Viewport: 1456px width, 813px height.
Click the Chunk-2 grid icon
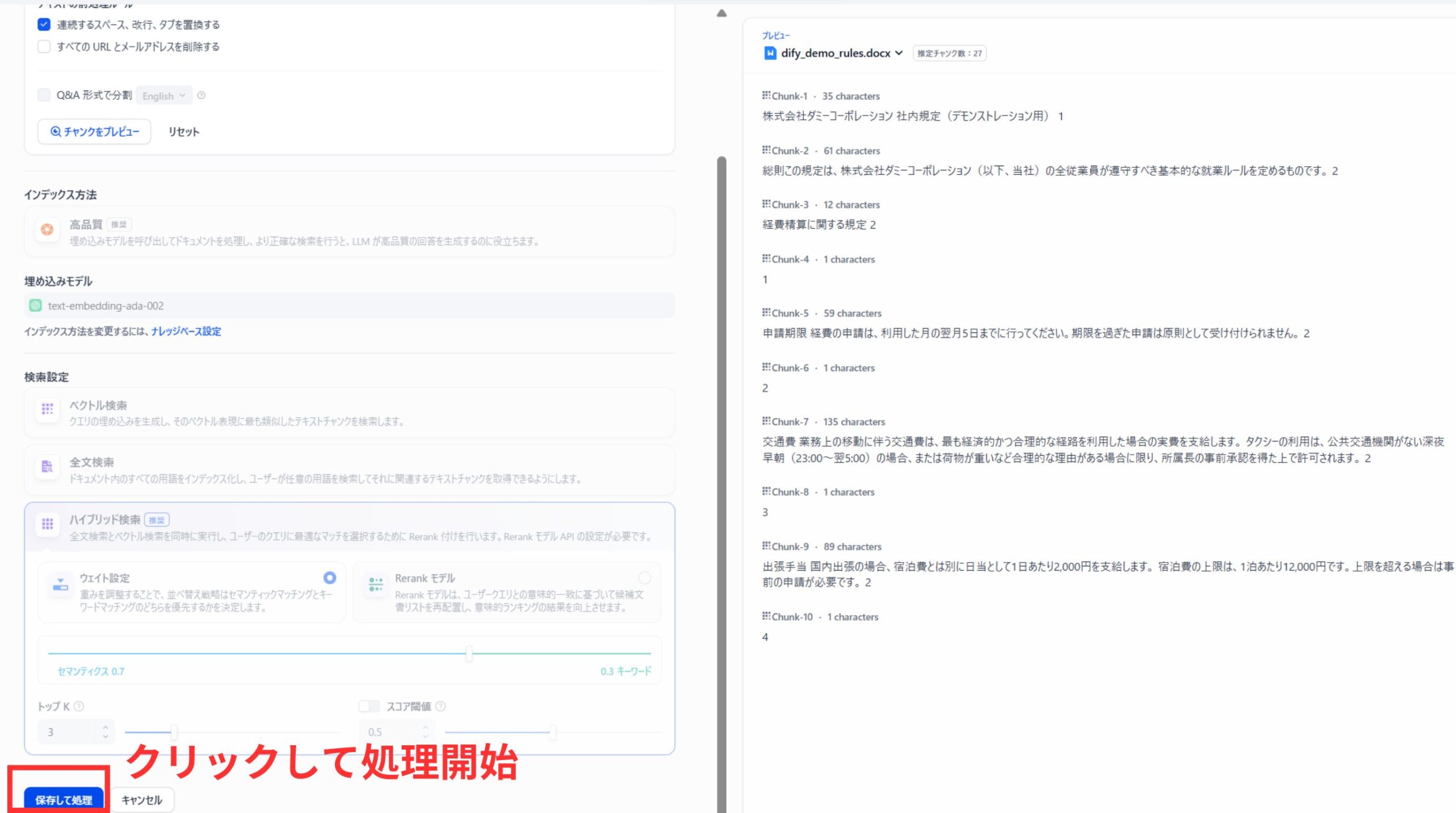point(766,150)
